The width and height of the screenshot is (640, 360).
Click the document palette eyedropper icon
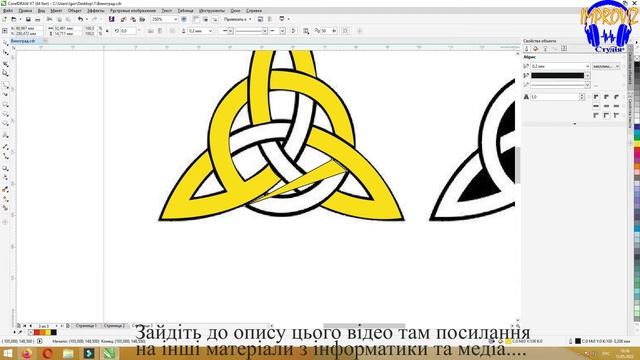(x=20, y=333)
